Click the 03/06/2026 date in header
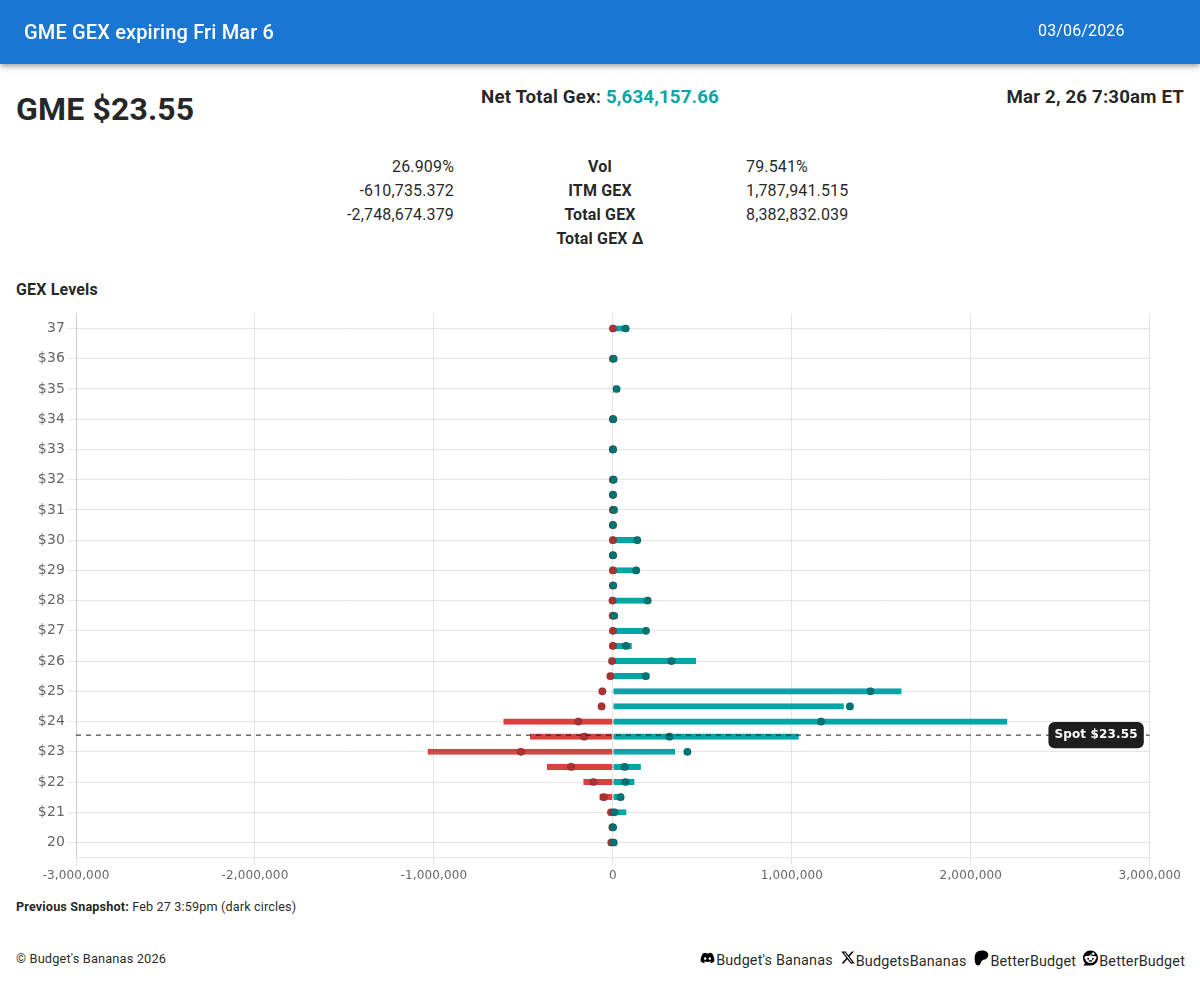This screenshot has height=986, width=1200. pyautogui.click(x=1081, y=31)
